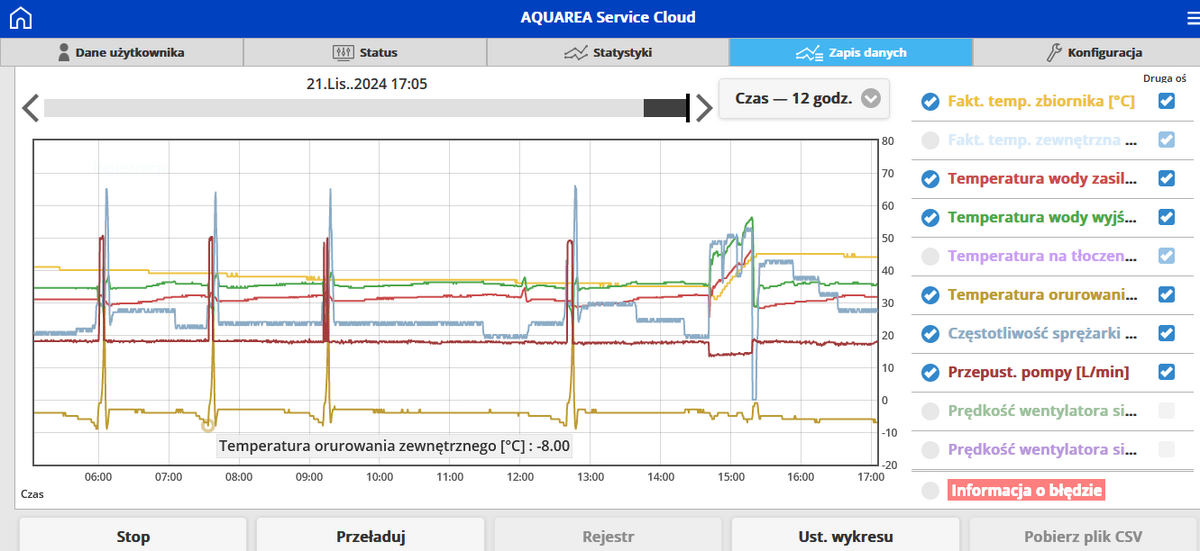
Task: Click the dark handle on the time slider
Action: pos(665,108)
